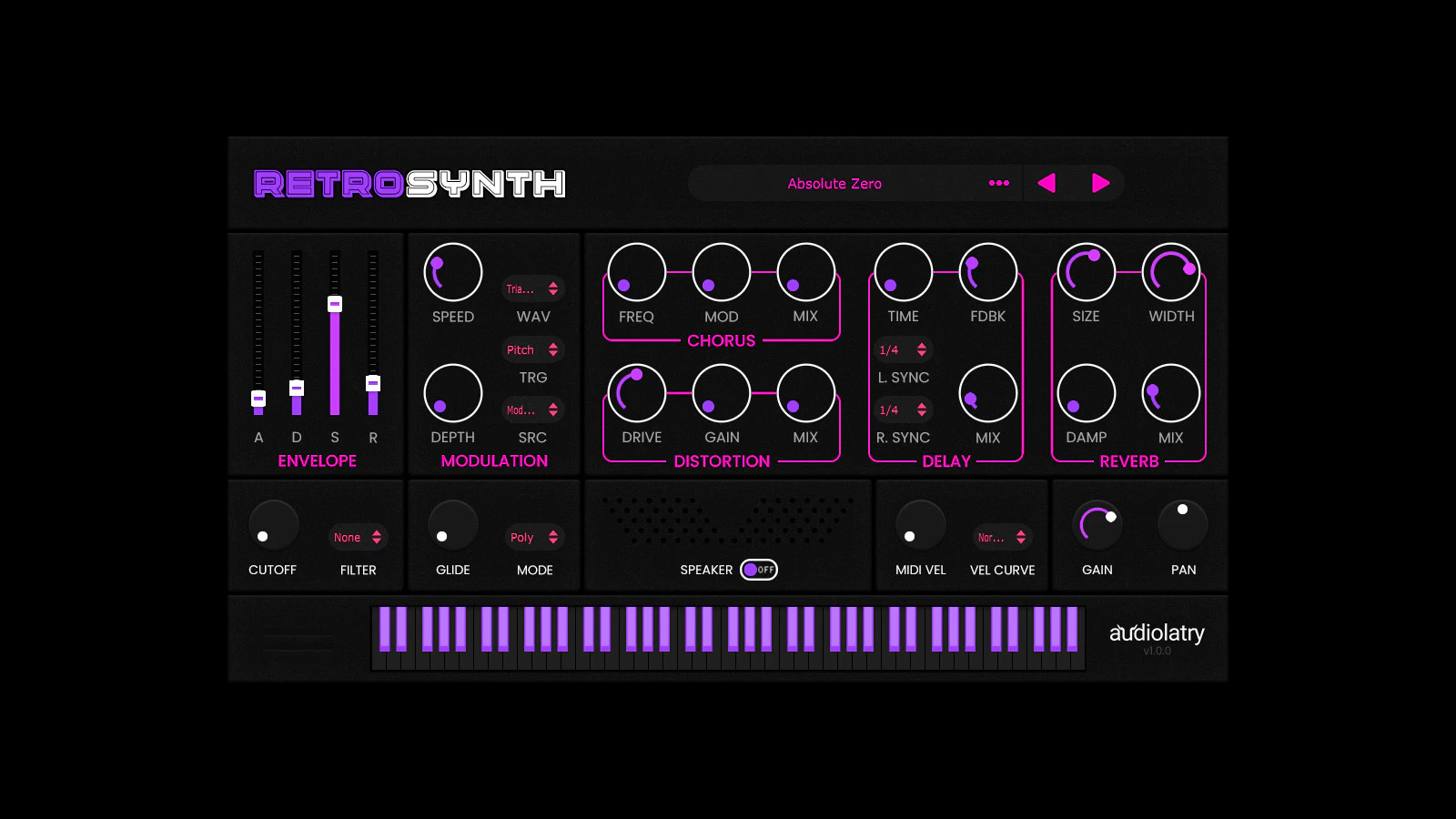Image resolution: width=1456 pixels, height=819 pixels.
Task: Open the preset options menu
Action: click(x=998, y=183)
